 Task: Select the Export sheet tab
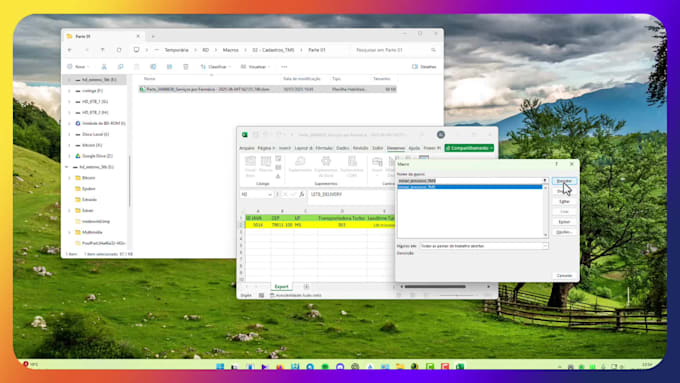[281, 287]
